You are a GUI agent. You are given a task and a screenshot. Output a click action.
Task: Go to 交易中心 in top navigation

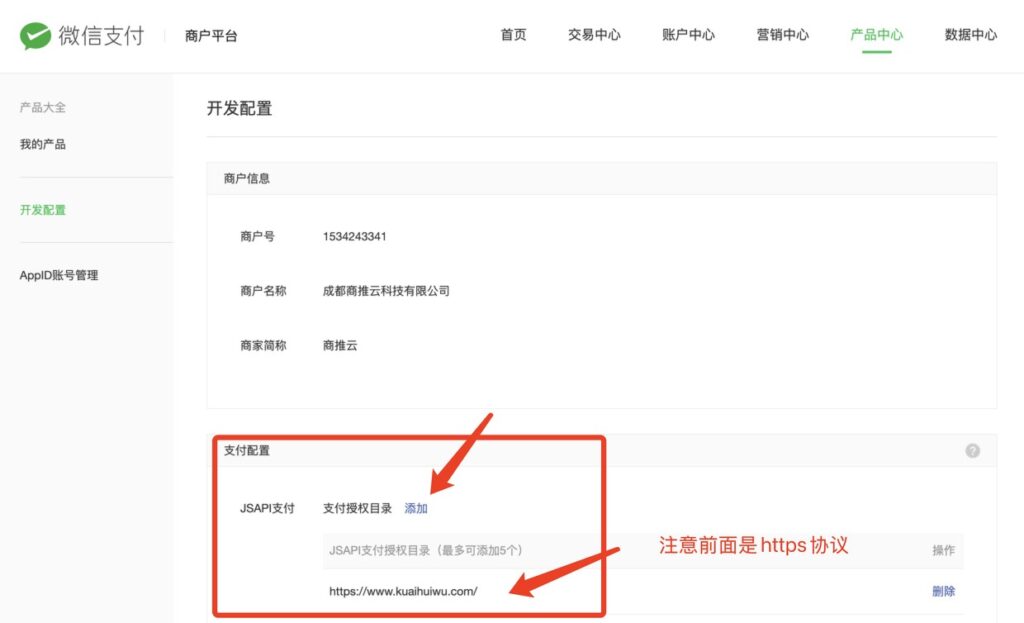pos(594,35)
